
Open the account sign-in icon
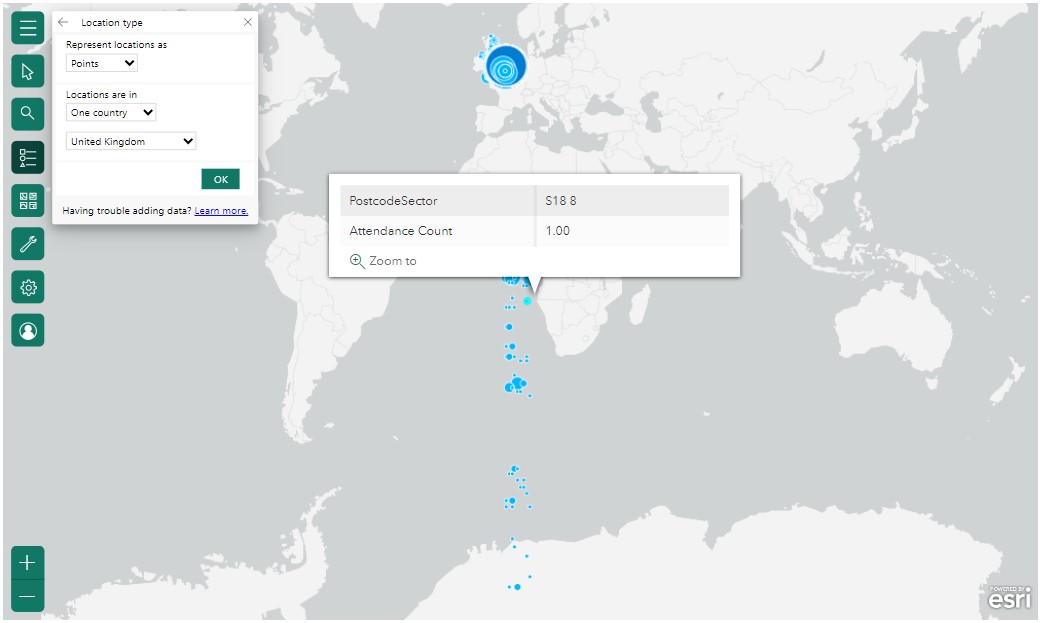27,330
